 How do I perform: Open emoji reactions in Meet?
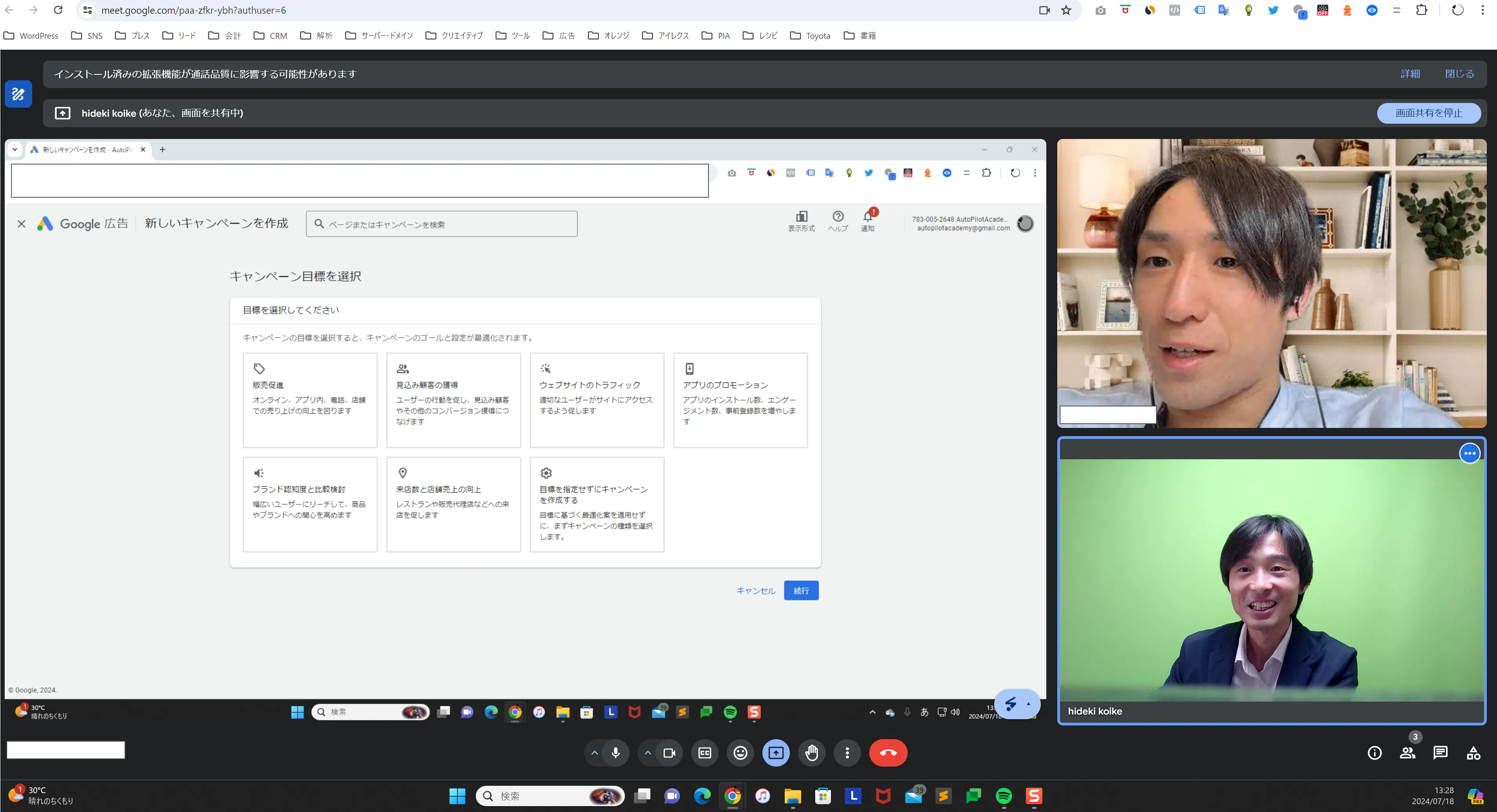click(x=740, y=753)
